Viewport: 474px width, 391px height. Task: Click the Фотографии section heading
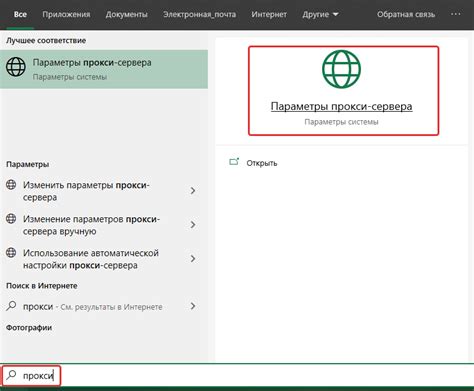pos(29,328)
